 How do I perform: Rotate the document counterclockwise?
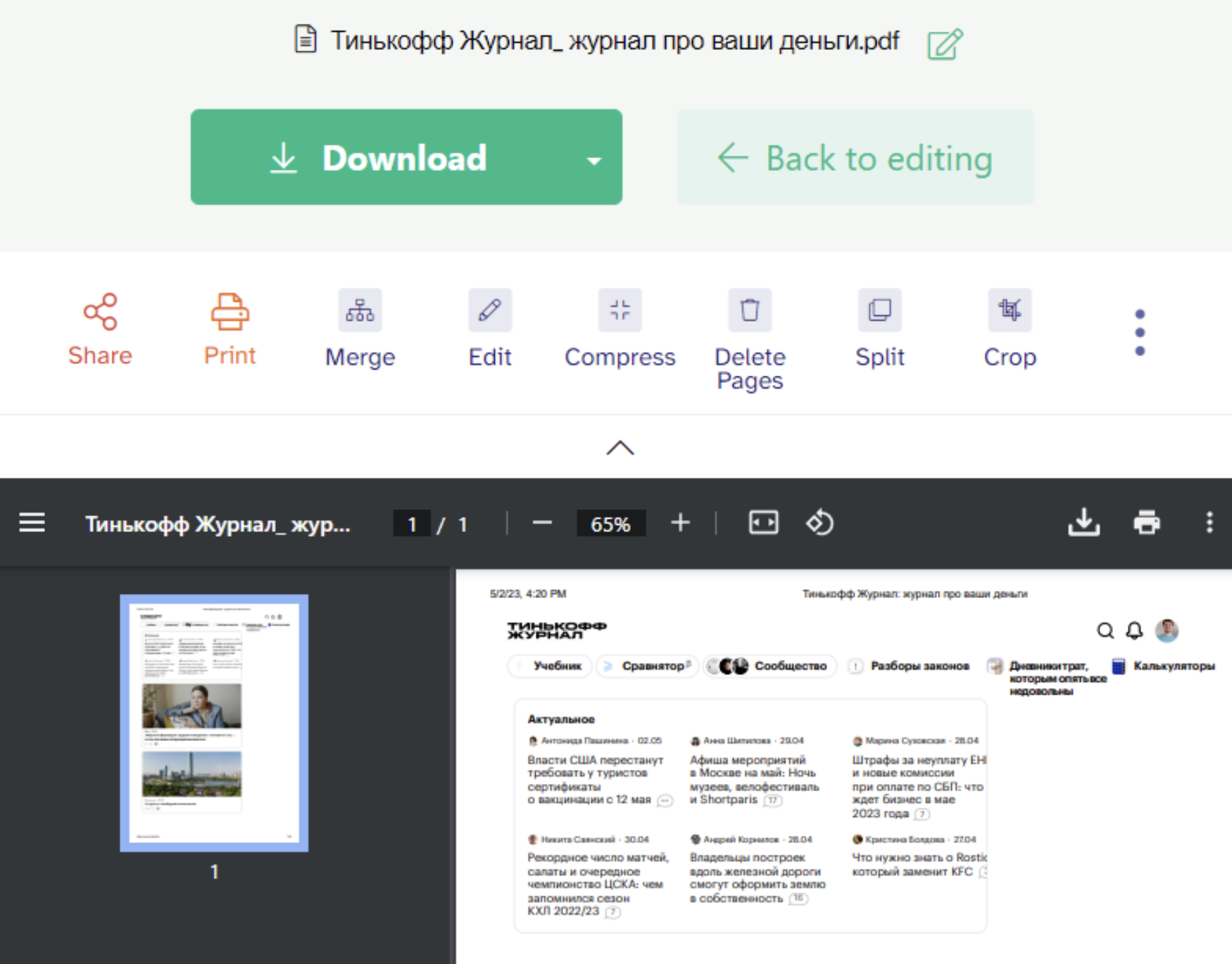click(819, 523)
